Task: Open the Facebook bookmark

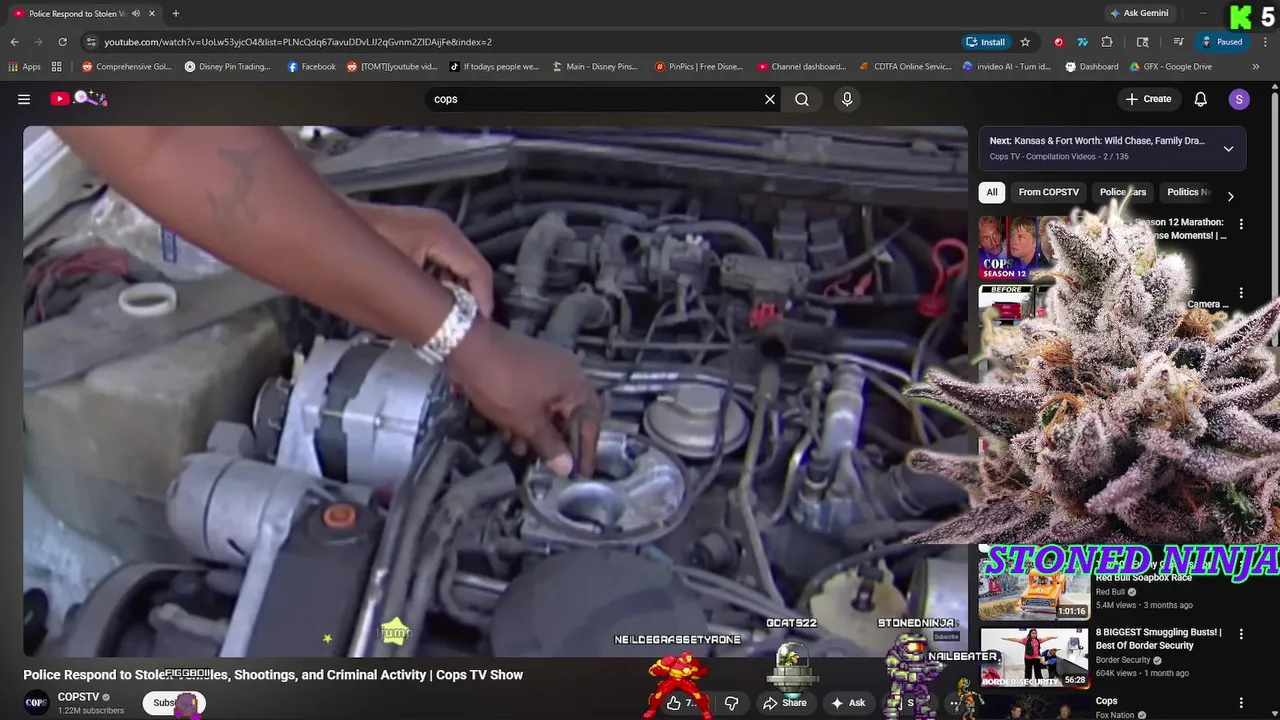Action: point(311,67)
